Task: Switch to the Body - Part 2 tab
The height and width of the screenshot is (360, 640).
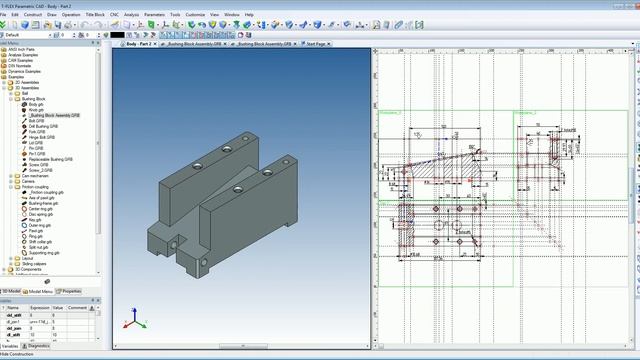Action: click(x=139, y=44)
